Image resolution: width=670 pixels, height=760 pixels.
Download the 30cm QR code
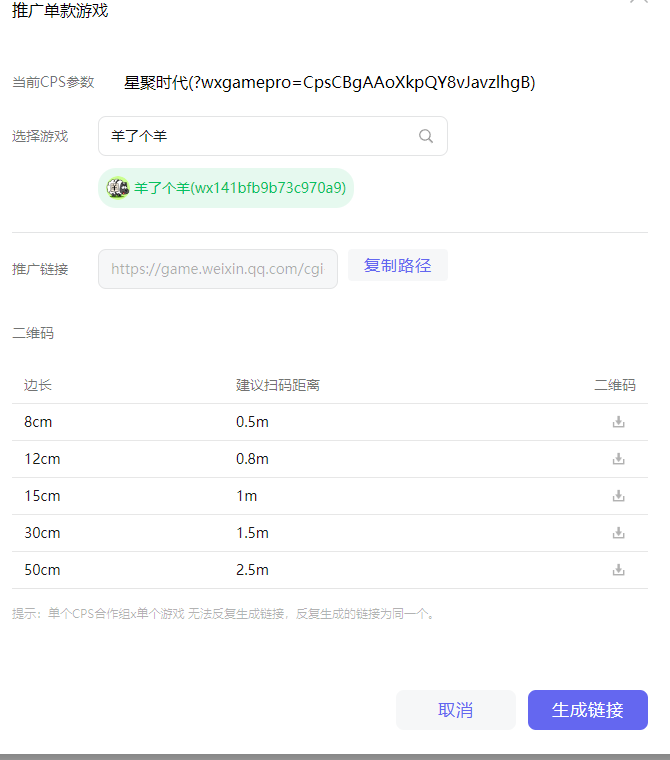pyautogui.click(x=618, y=533)
